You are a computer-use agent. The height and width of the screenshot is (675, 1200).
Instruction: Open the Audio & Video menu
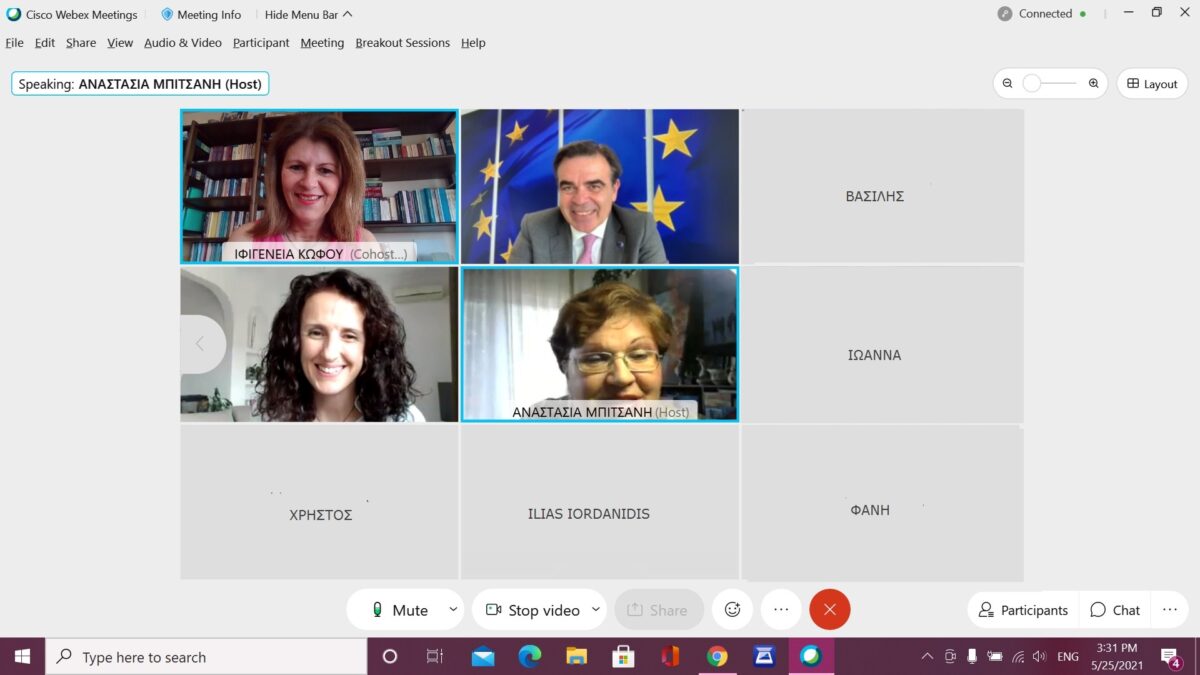182,43
